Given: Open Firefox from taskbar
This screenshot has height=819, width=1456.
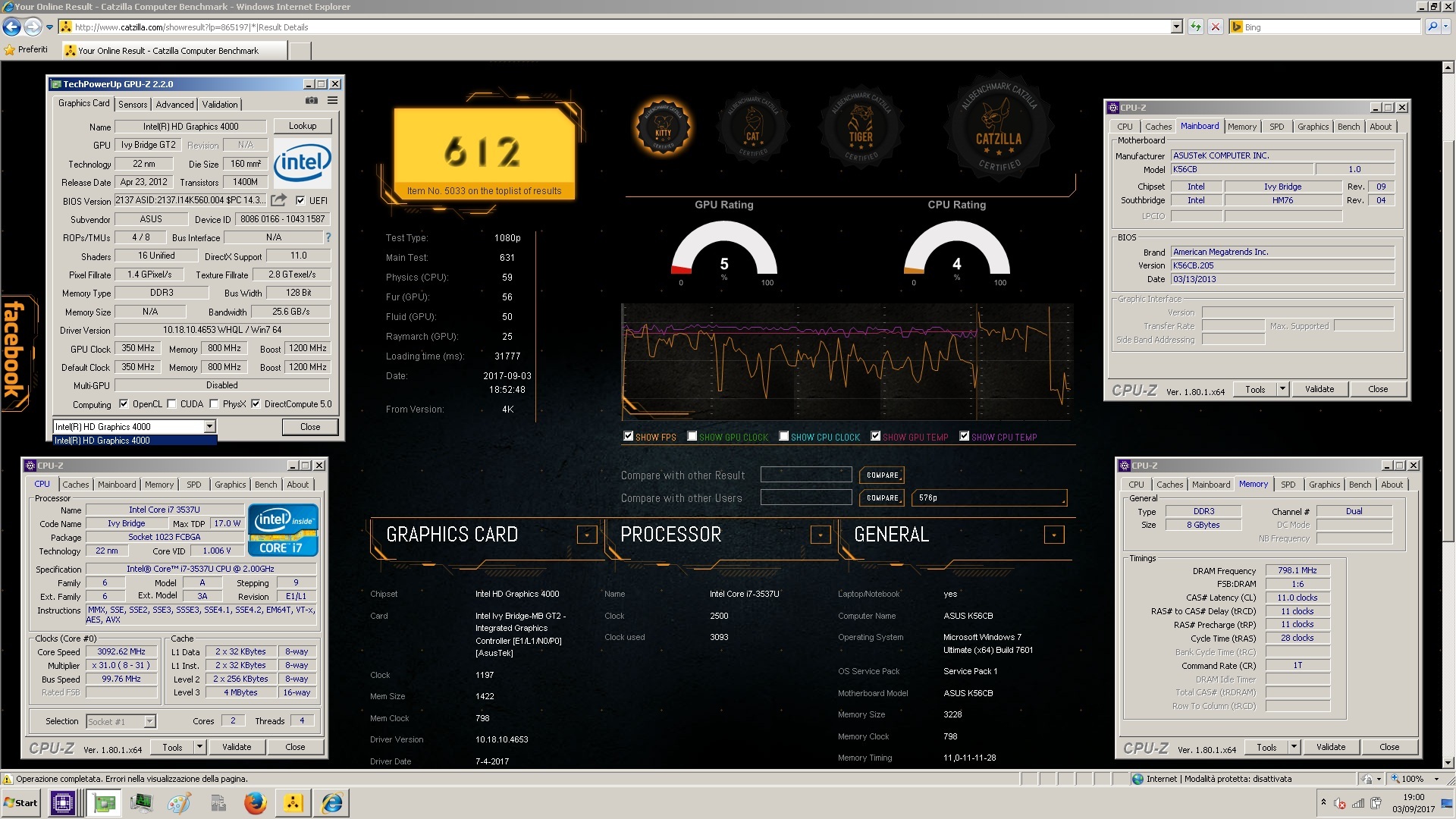Looking at the screenshot, I should point(255,803).
